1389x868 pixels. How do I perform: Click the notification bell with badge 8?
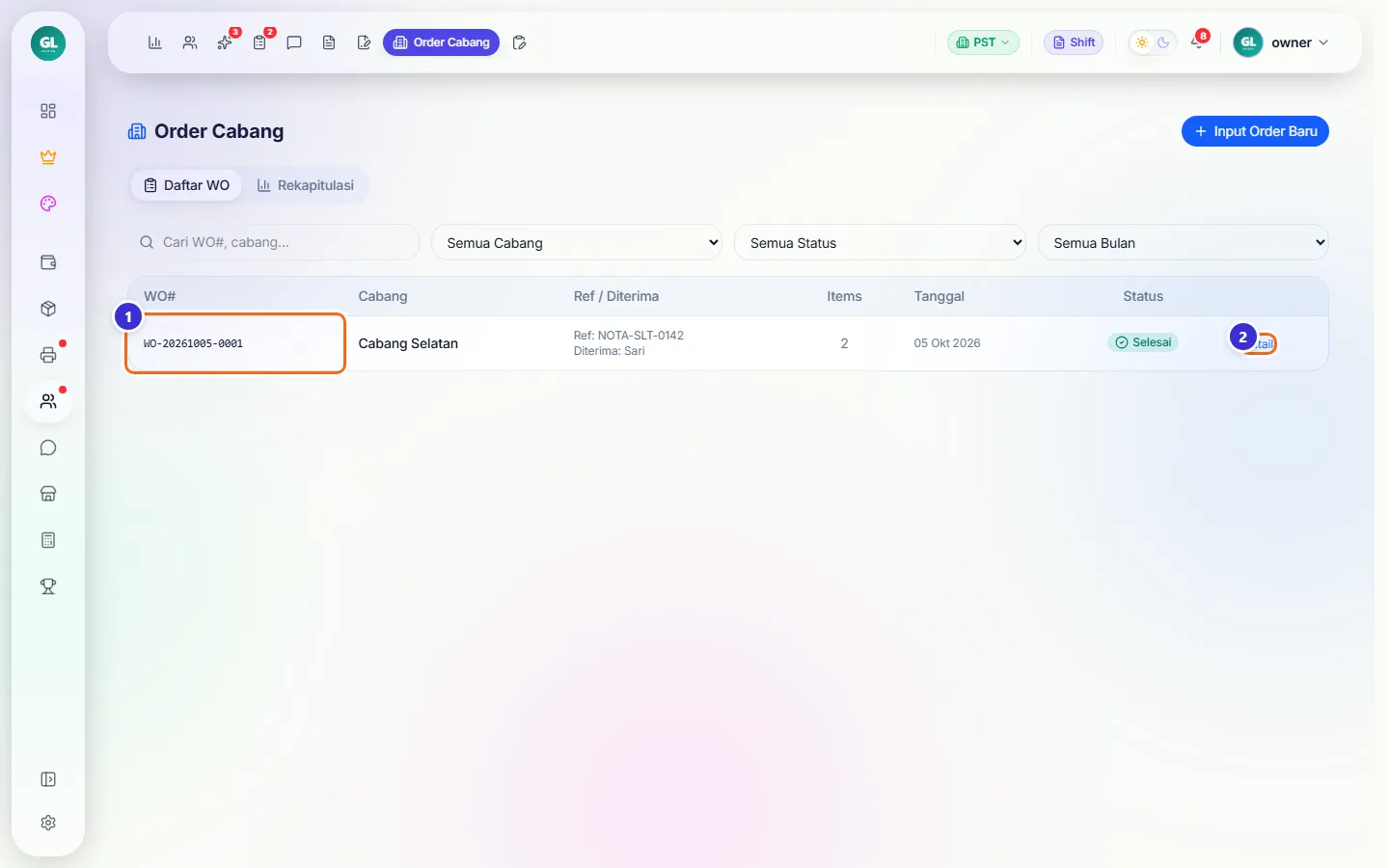1198,42
